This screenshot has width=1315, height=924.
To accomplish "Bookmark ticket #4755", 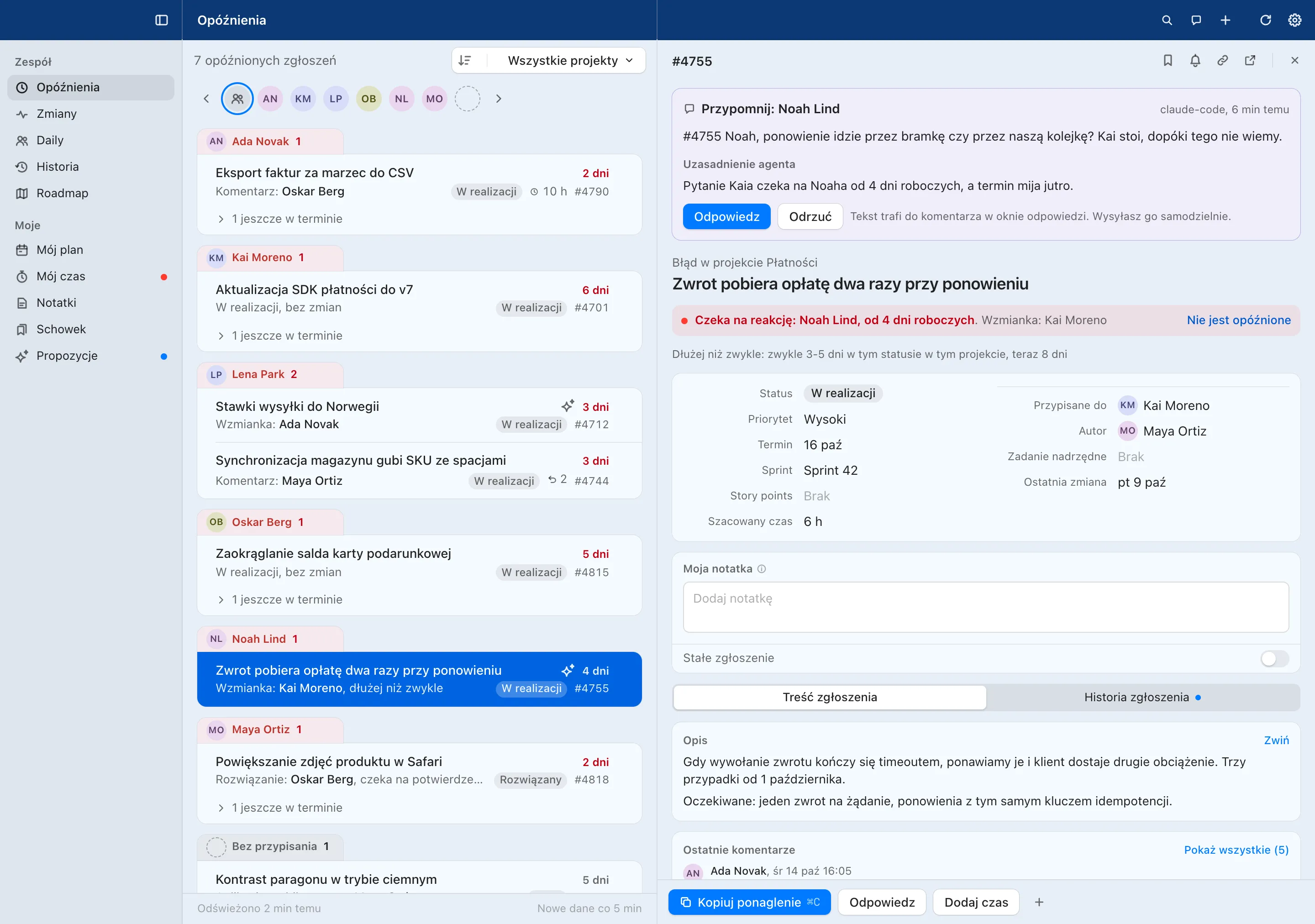I will click(1167, 60).
